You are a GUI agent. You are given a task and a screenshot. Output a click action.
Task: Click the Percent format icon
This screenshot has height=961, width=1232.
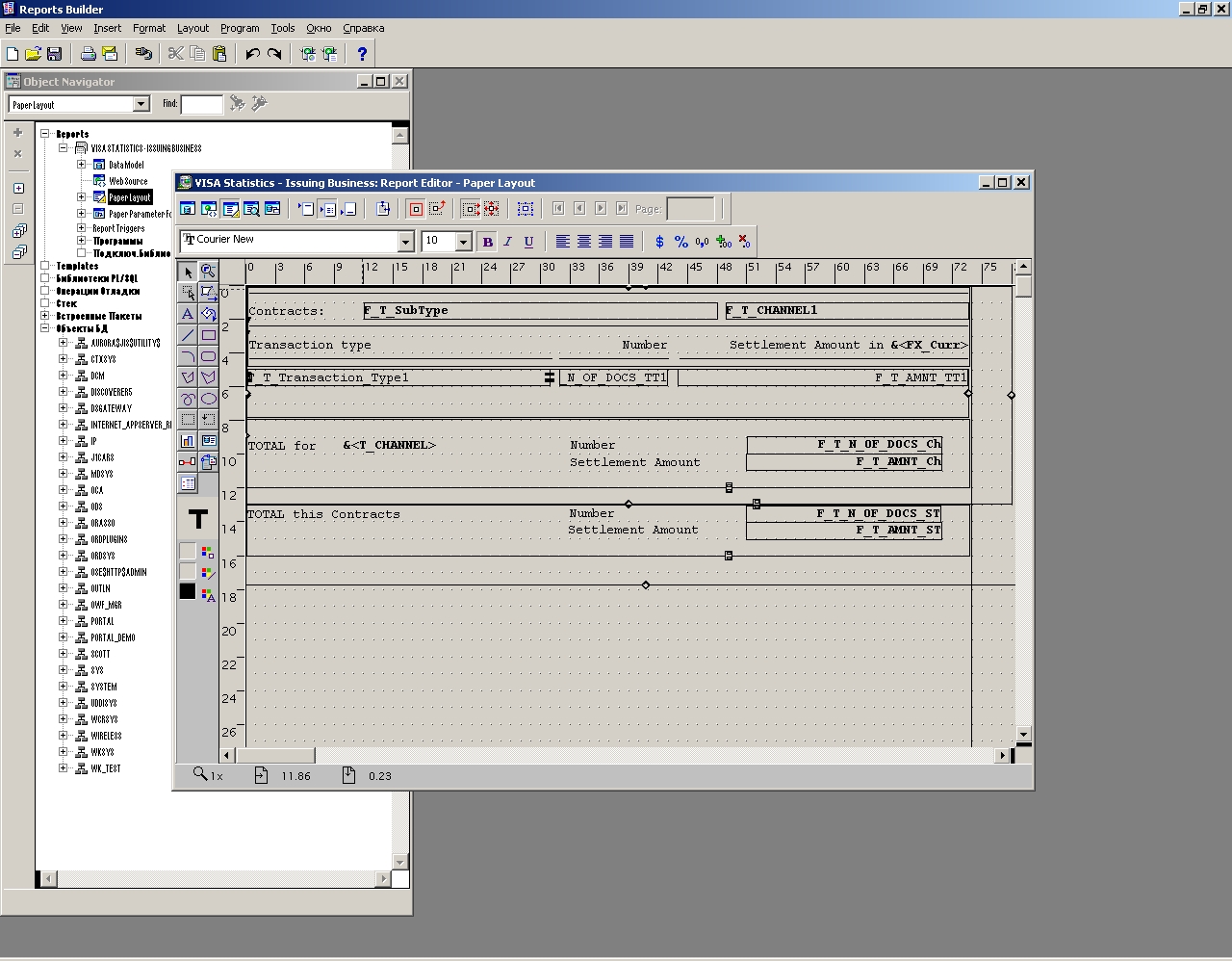click(x=680, y=242)
